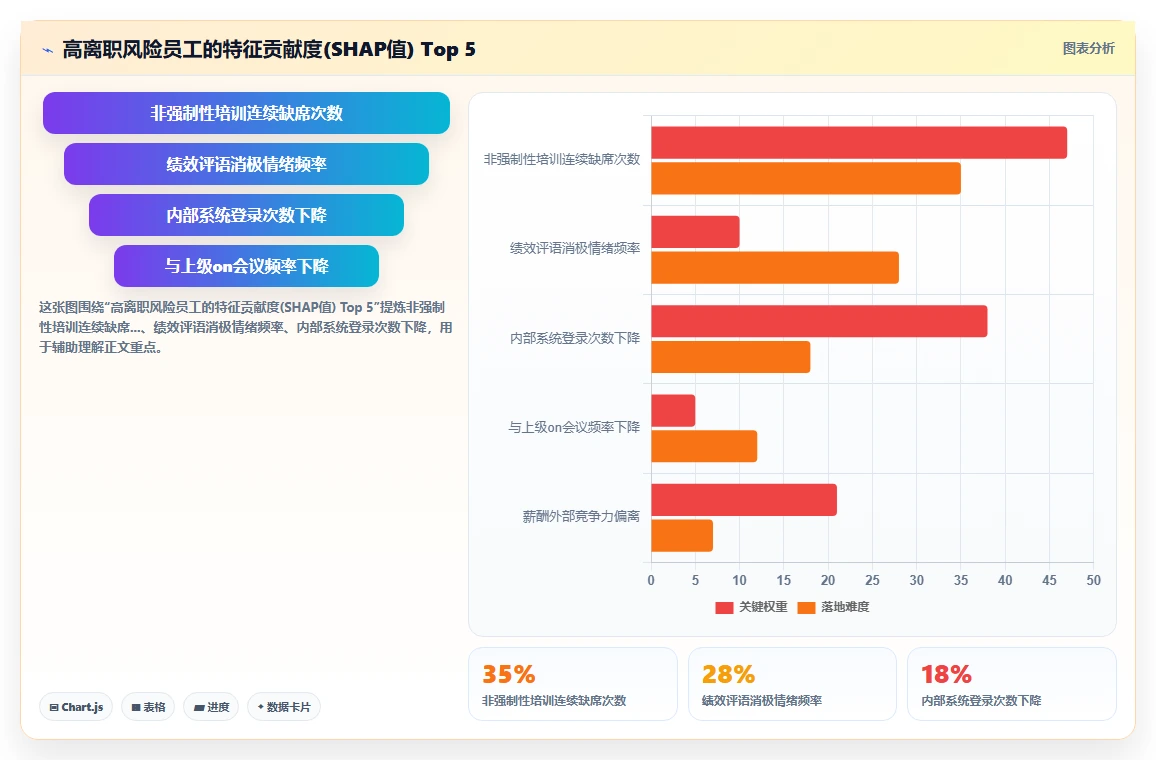Toggle the 关键权重 legend red swatch
The width and height of the screenshot is (1156, 760).
(724, 607)
